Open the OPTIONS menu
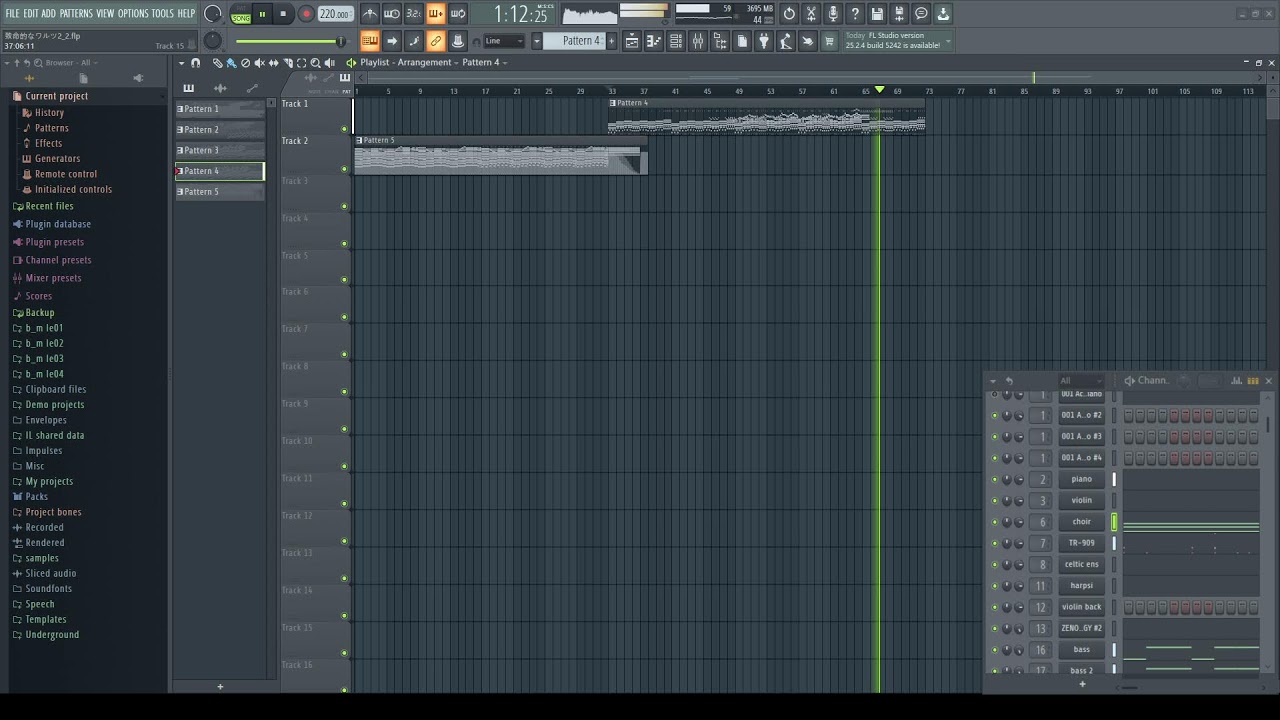The height and width of the screenshot is (720, 1280). 133,13
